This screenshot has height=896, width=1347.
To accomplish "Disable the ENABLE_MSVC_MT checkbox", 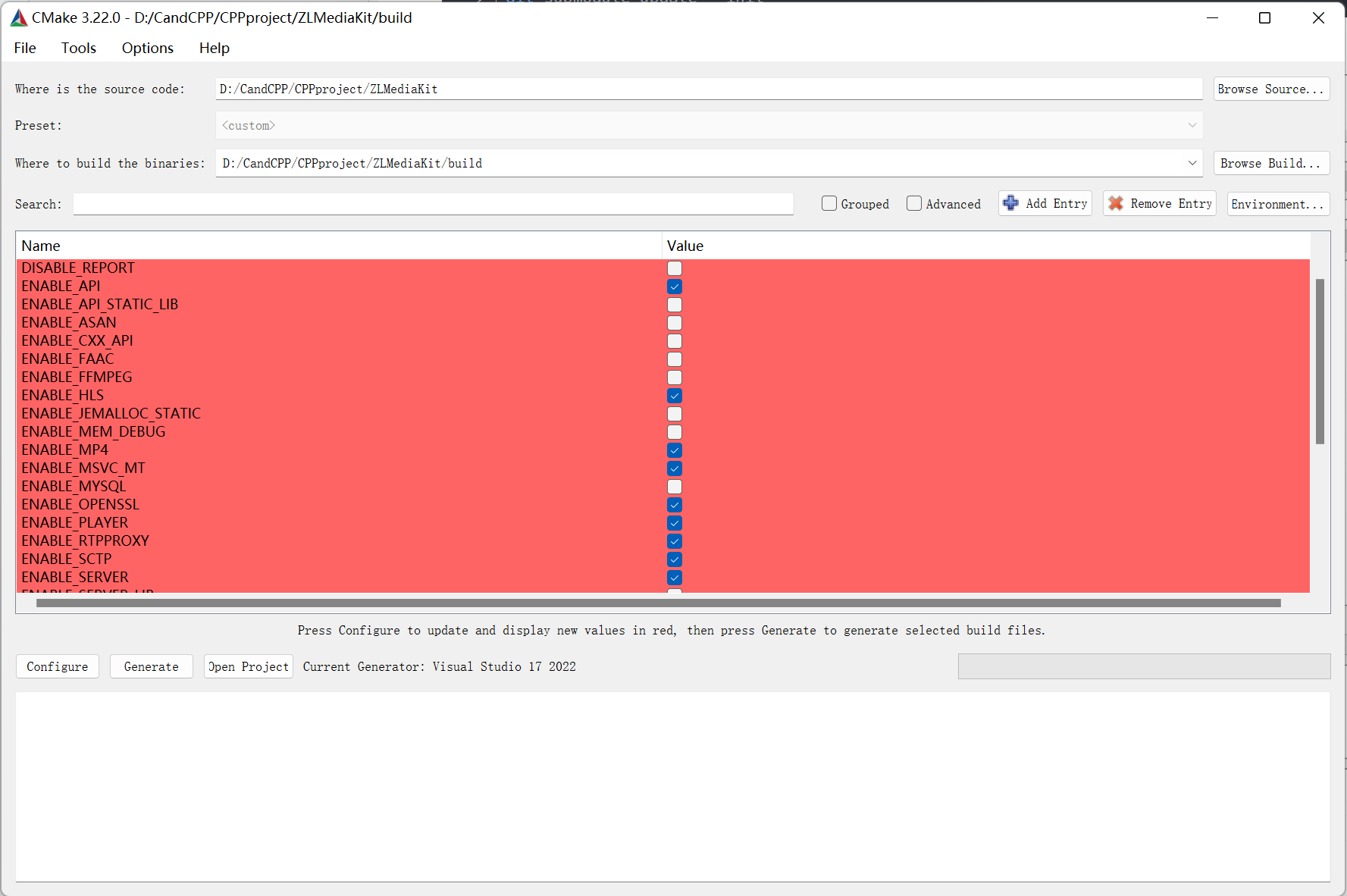I will pos(675,468).
